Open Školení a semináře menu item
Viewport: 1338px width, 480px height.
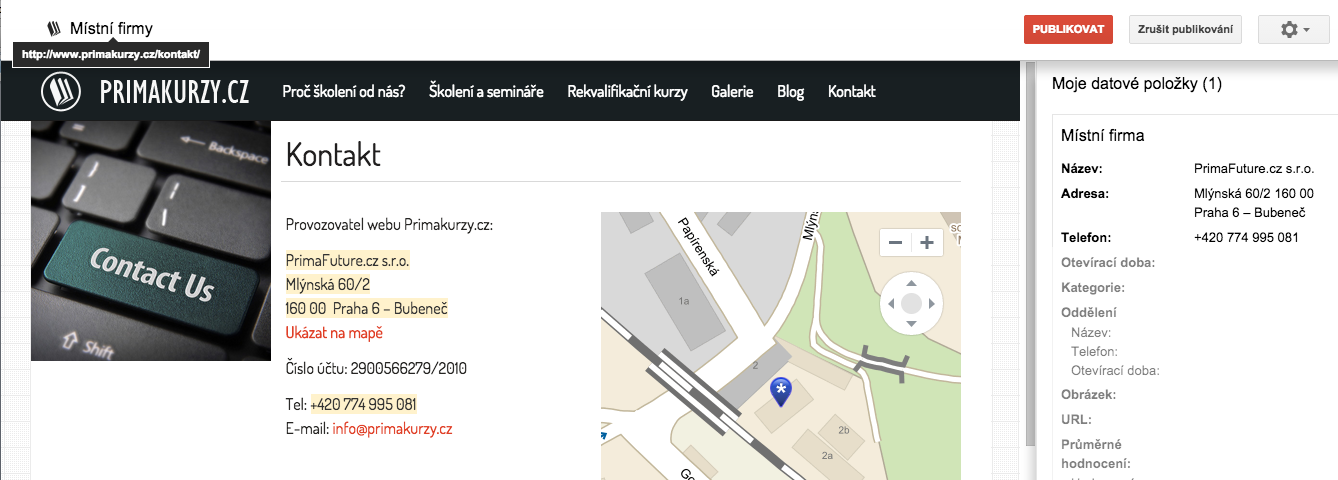(x=486, y=91)
